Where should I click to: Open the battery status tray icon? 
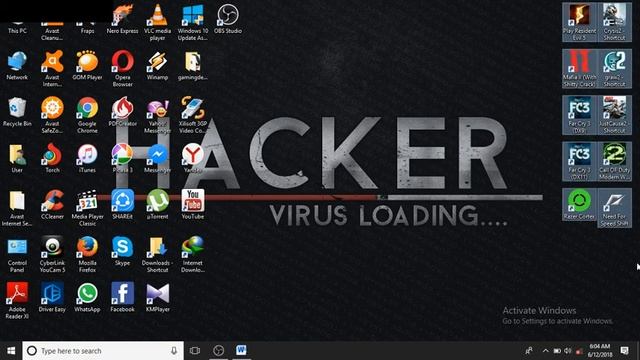point(557,351)
